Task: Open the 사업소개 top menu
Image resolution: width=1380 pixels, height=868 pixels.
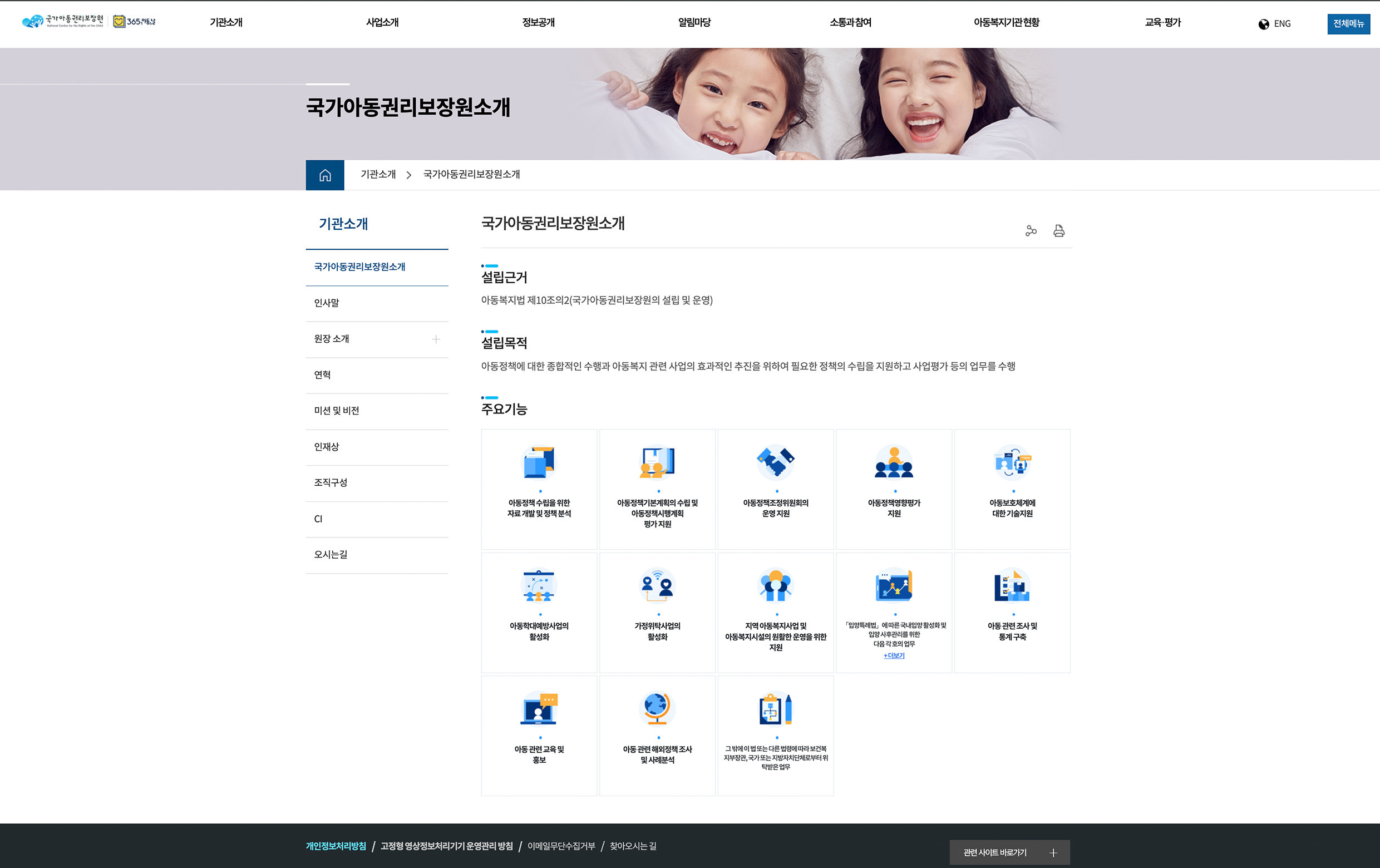Action: [382, 22]
